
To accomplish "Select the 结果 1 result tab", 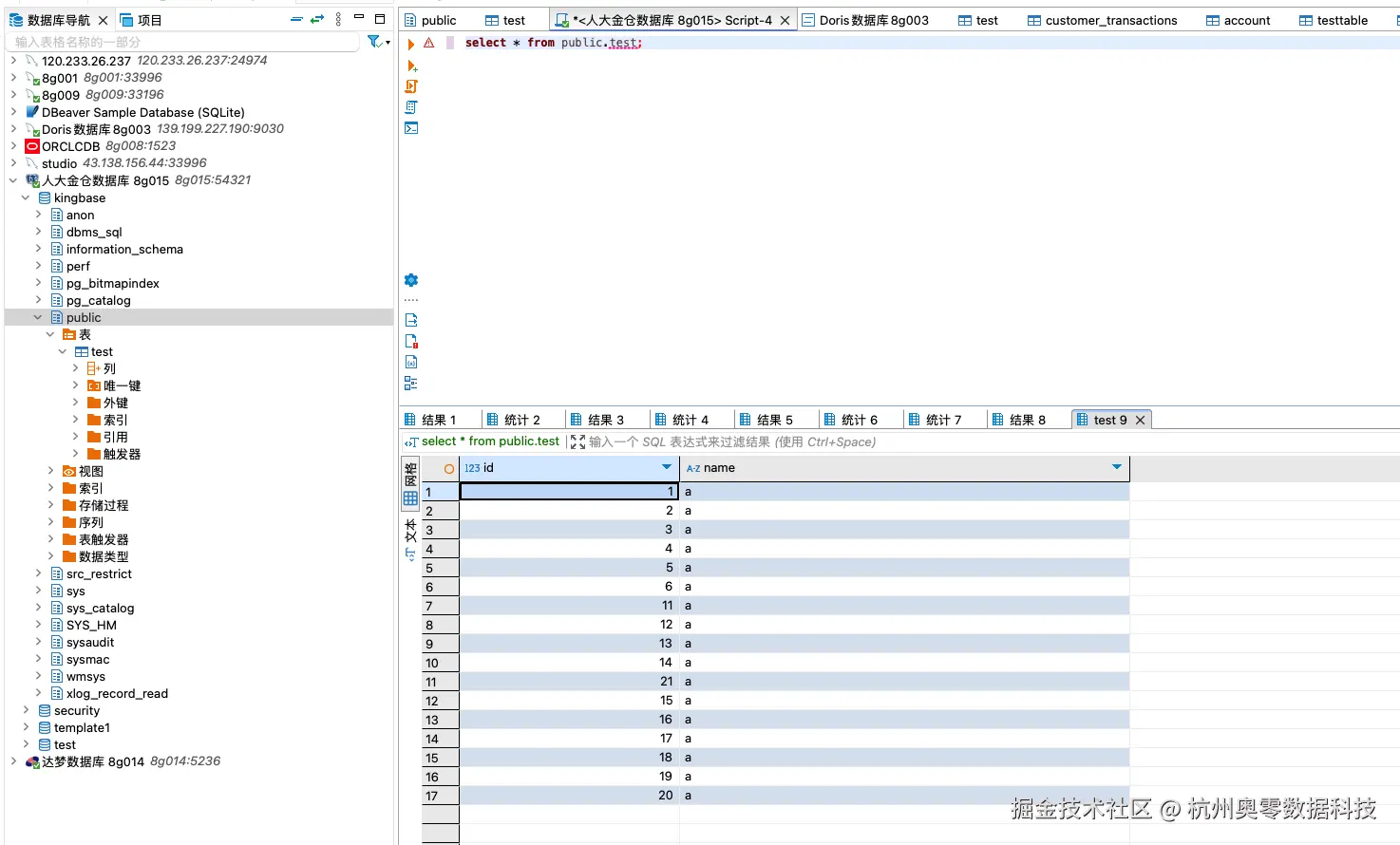I will 430,420.
